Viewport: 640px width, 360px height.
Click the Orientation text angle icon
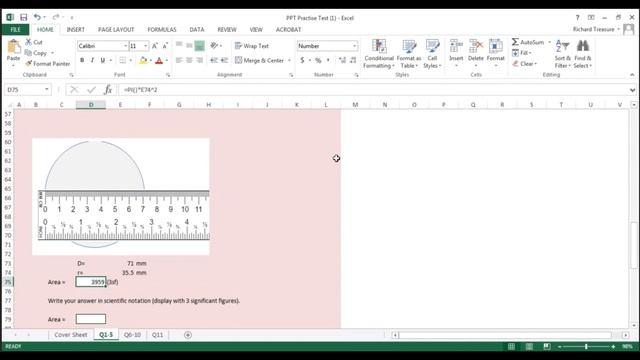pos(214,46)
